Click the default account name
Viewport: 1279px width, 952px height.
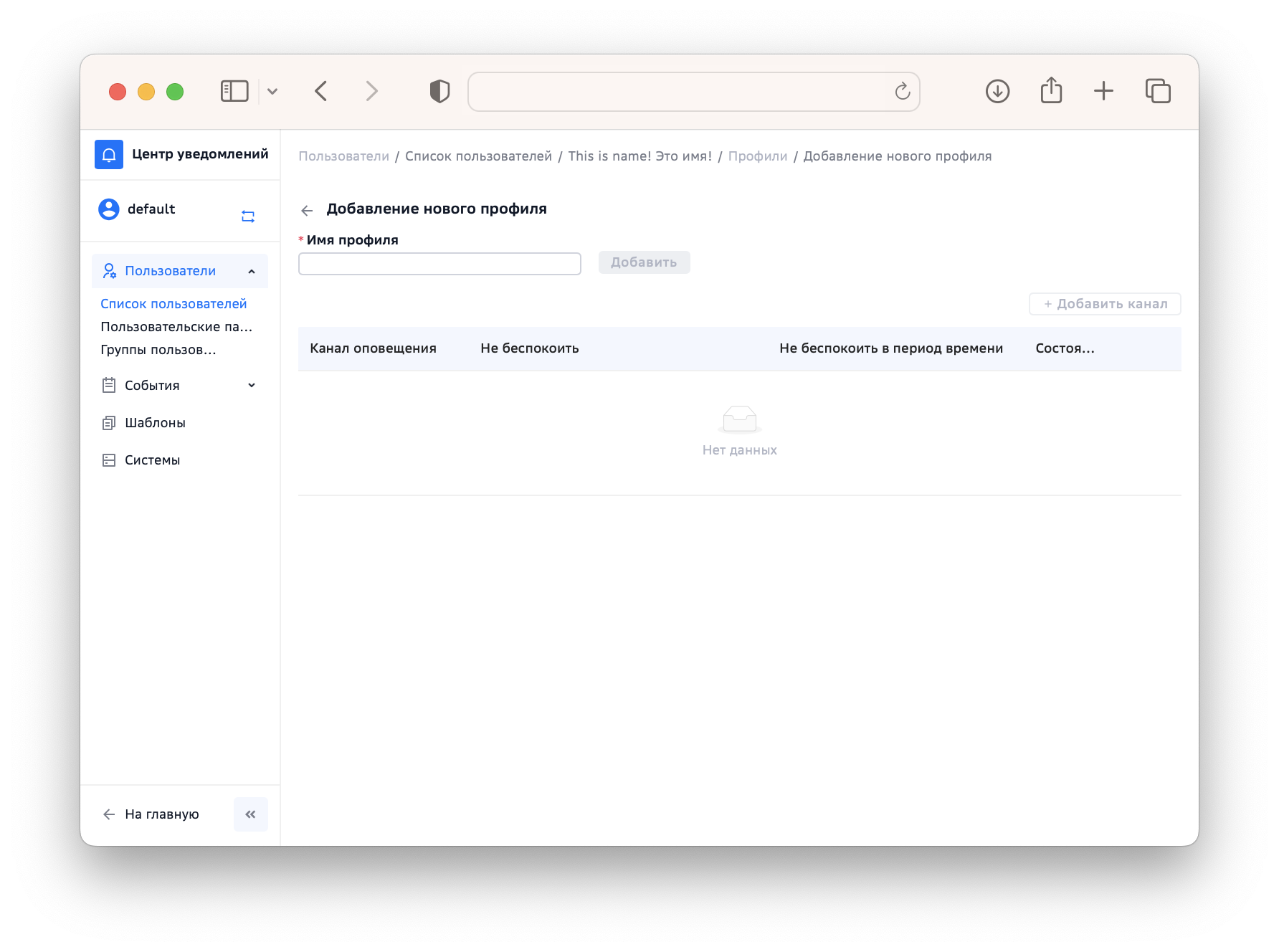click(x=151, y=209)
